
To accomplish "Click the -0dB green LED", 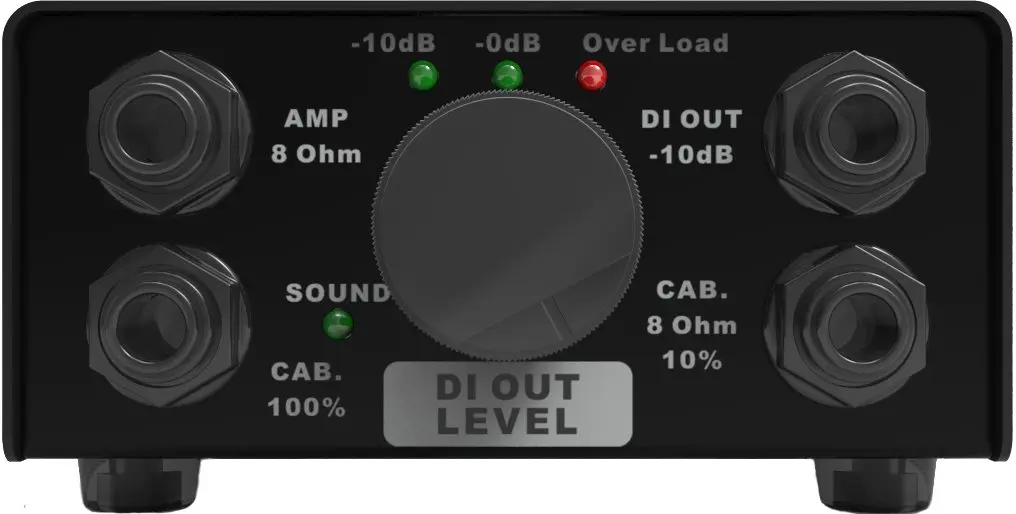I will coord(507,75).
